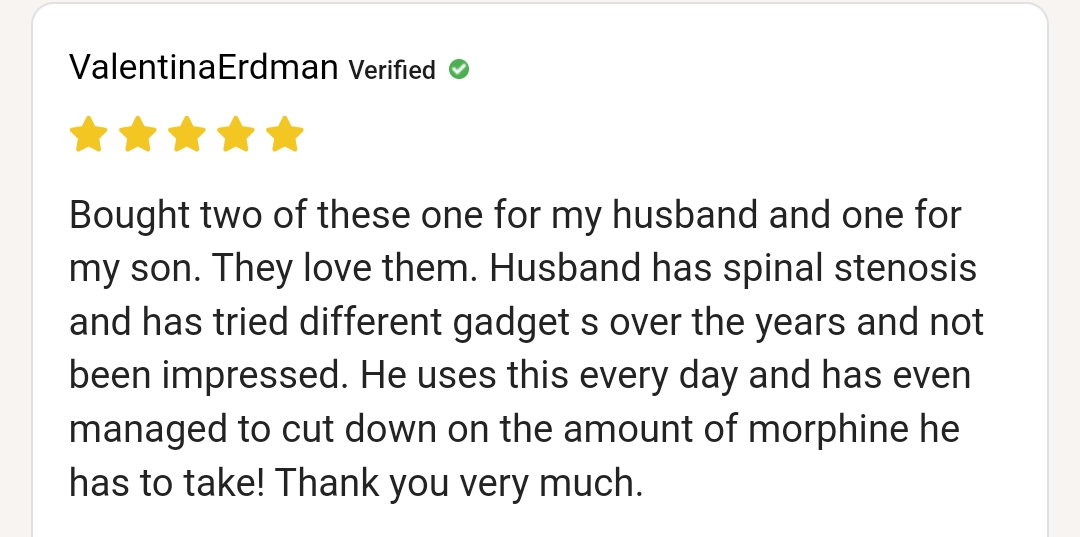The width and height of the screenshot is (1080, 537).
Task: Open the ValentinaErdman reviewer profile name
Action: (203, 68)
